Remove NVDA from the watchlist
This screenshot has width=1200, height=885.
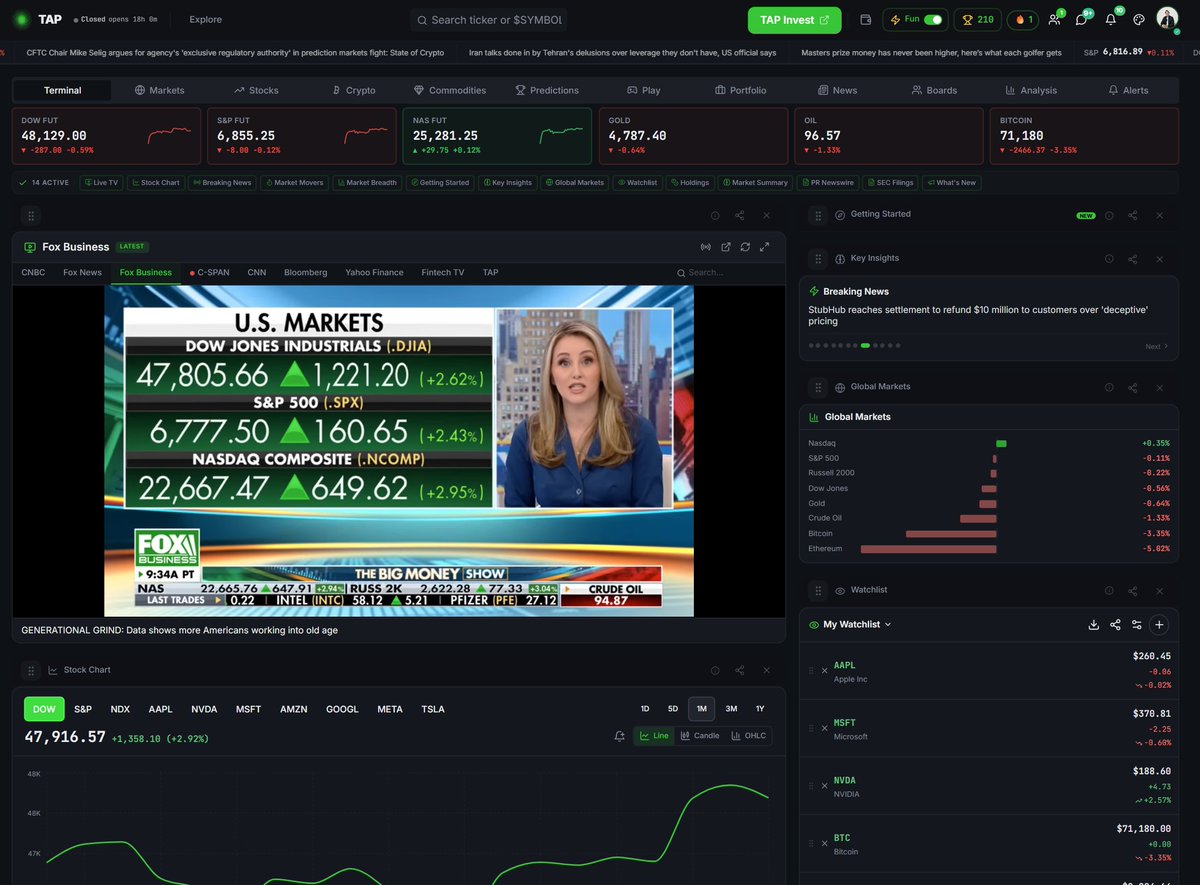[825, 786]
